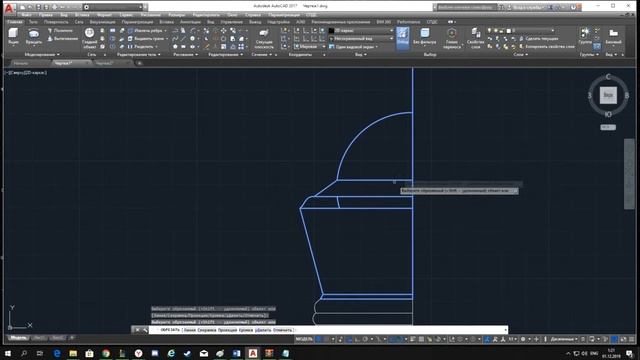Viewport: 640px width, 360px height.
Task: Choose the Проекция option in the command line
Action: pyautogui.click(x=227, y=330)
